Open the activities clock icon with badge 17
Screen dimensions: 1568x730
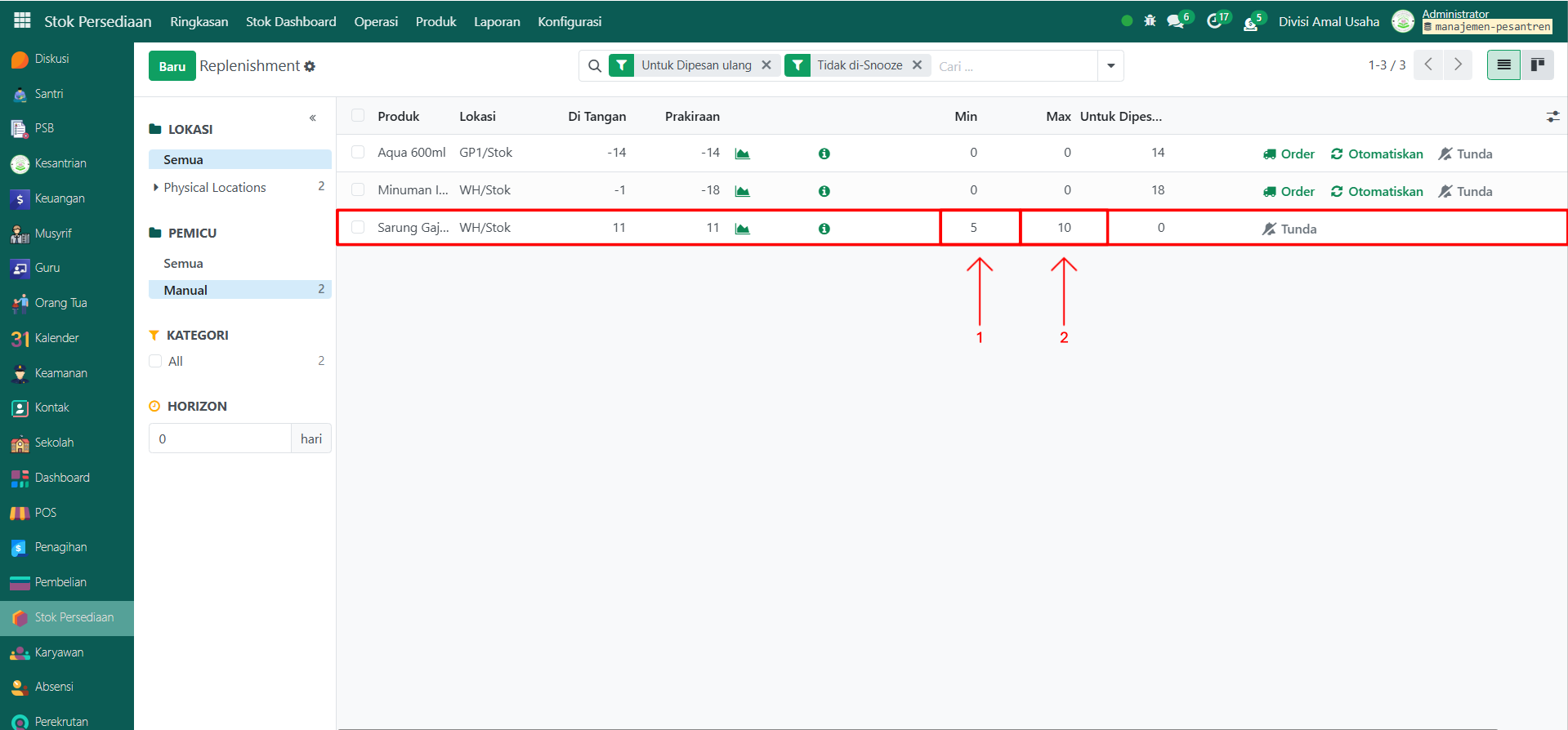click(1215, 21)
